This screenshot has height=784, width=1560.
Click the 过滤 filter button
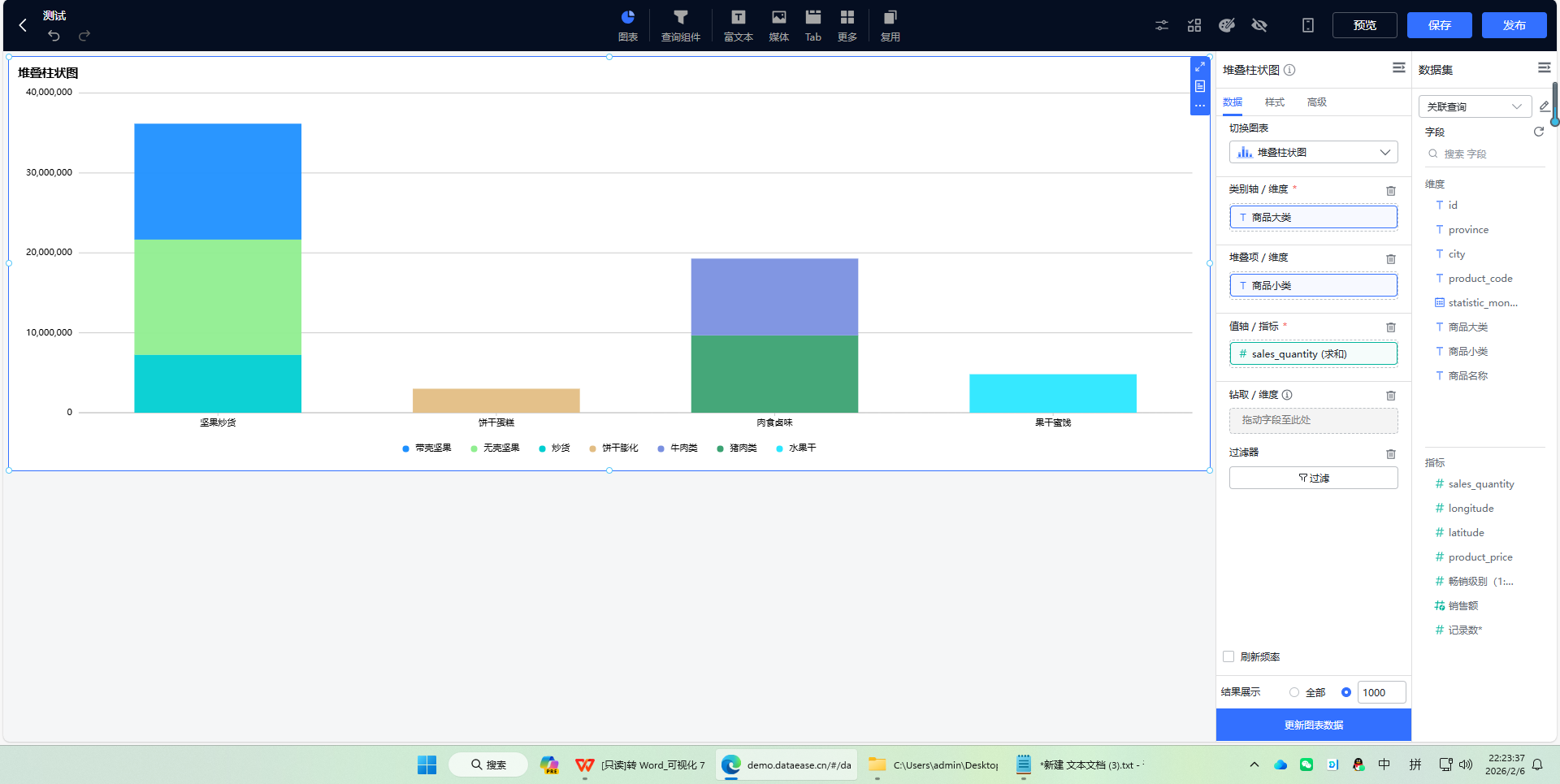pos(1313,478)
